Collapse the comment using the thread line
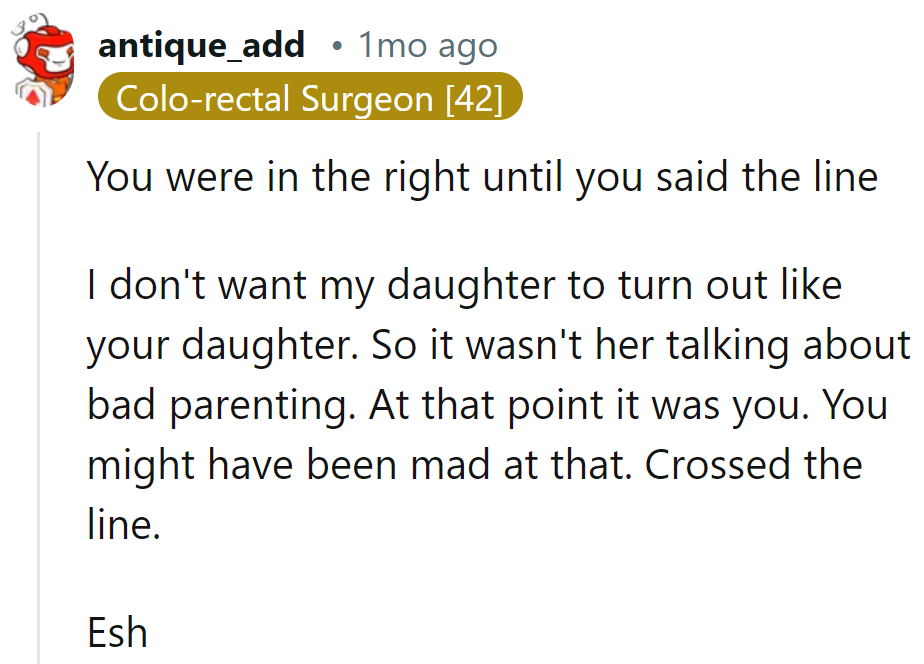This screenshot has width=924, height=664. [40, 400]
